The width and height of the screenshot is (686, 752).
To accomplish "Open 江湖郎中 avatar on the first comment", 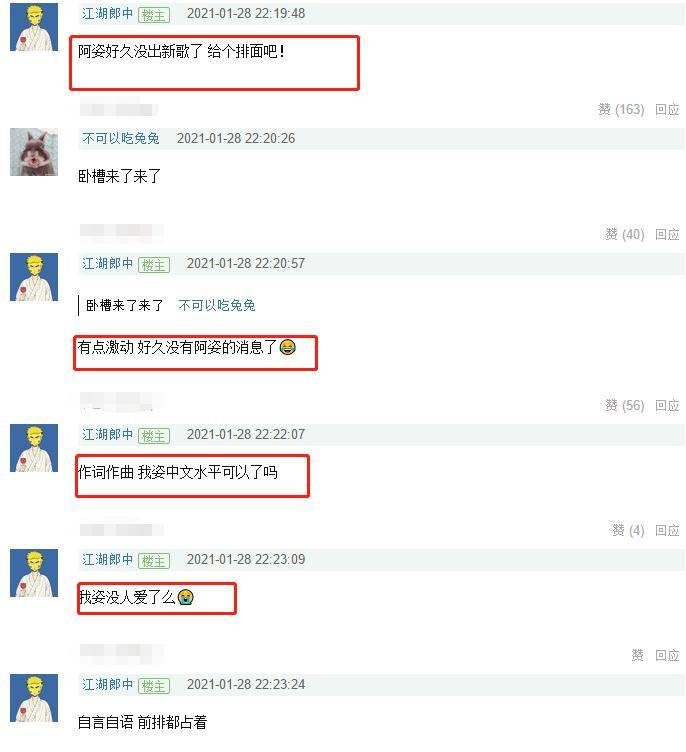I will click(34, 27).
